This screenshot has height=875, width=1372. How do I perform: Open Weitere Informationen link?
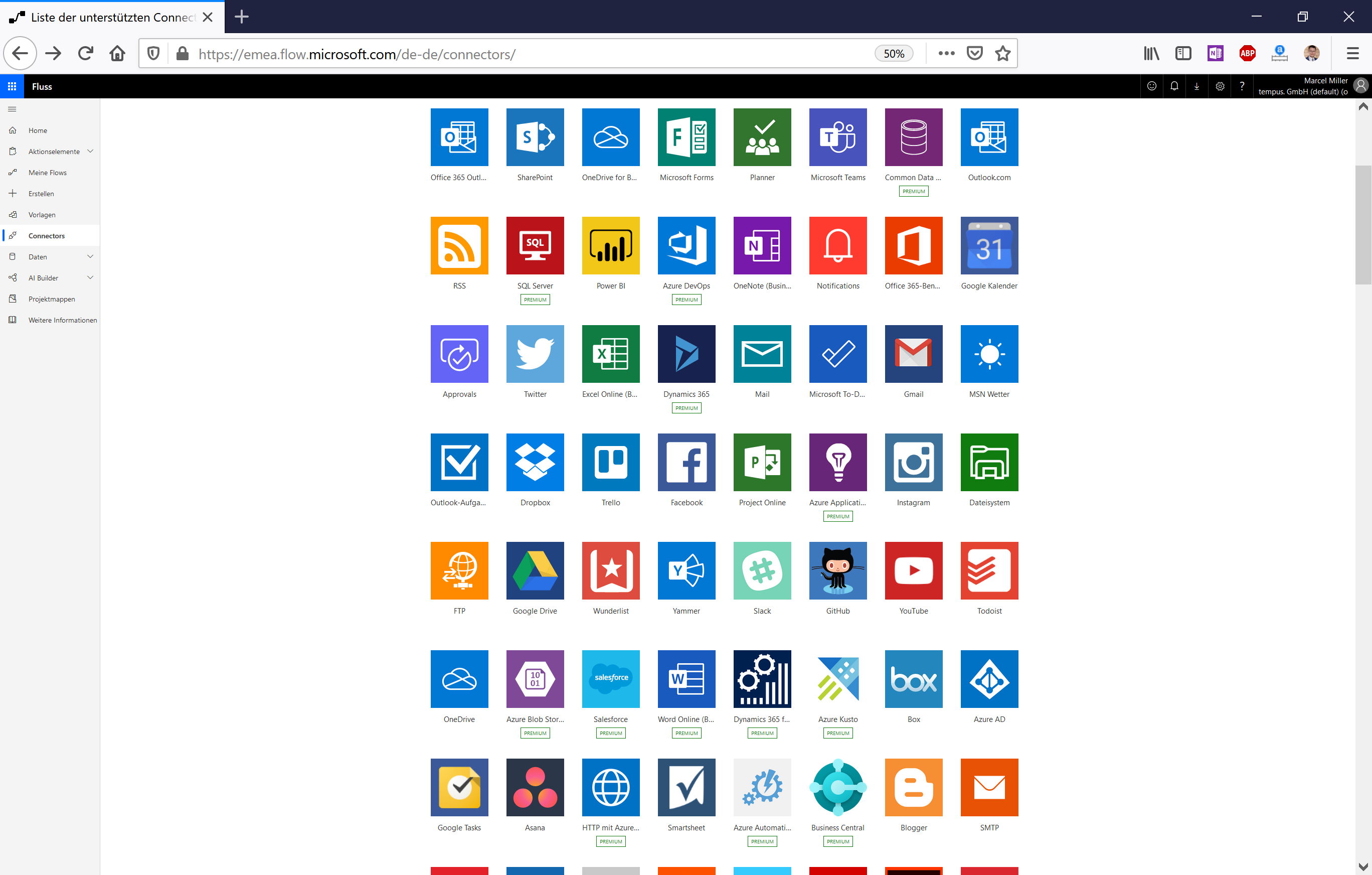50,321
